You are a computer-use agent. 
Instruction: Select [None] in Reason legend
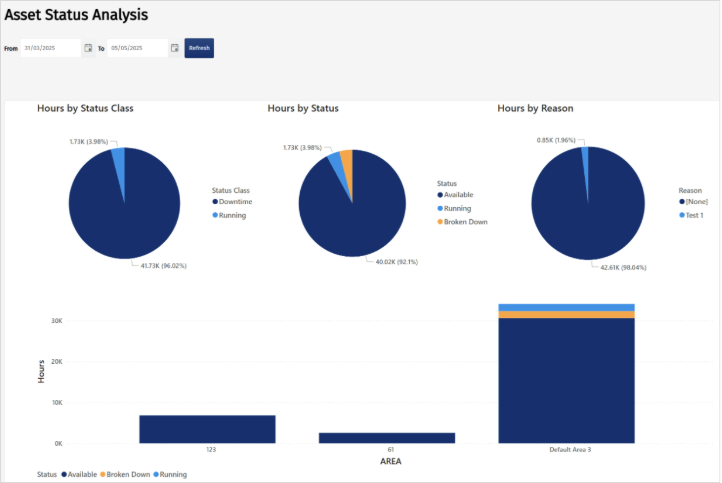693,202
